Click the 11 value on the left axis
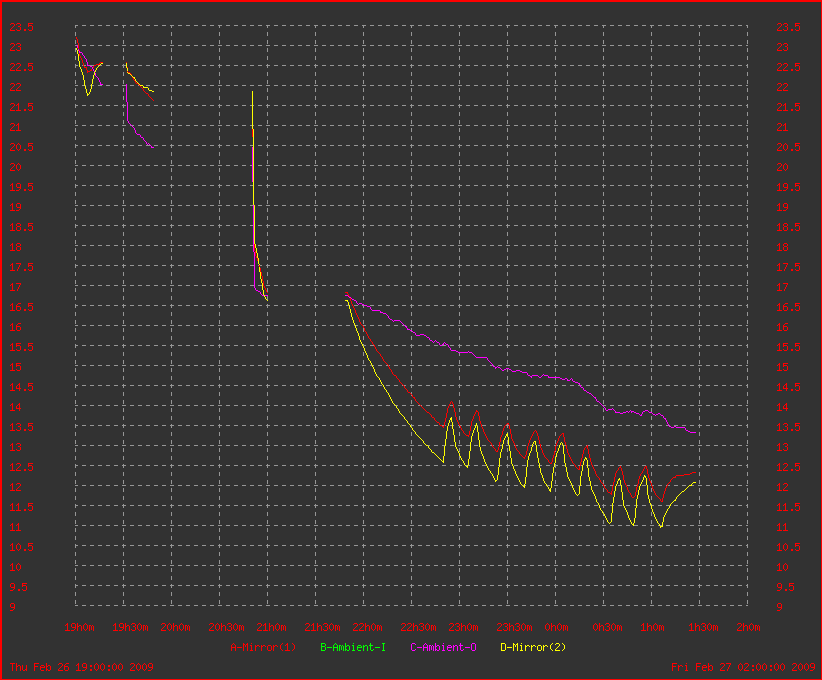Image resolution: width=822 pixels, height=680 pixels. [16, 527]
